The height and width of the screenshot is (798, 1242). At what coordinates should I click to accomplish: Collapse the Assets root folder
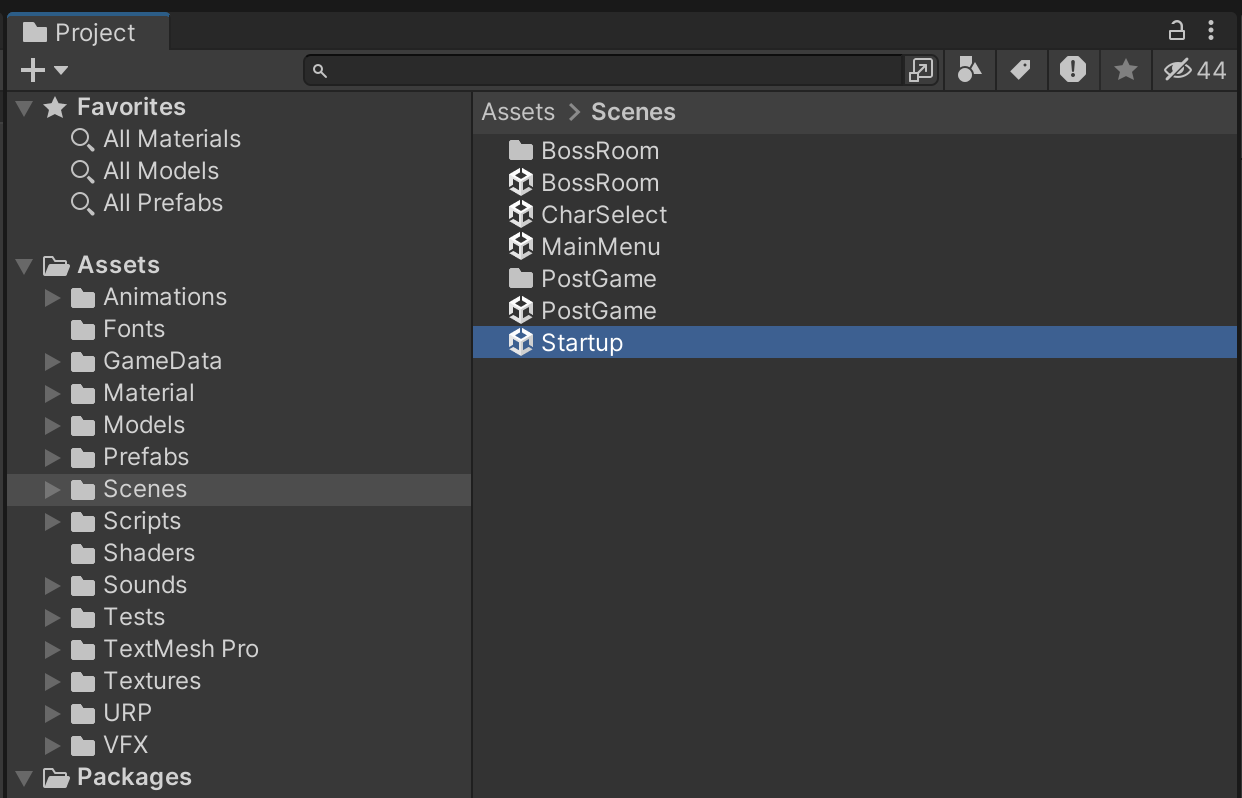[25, 265]
